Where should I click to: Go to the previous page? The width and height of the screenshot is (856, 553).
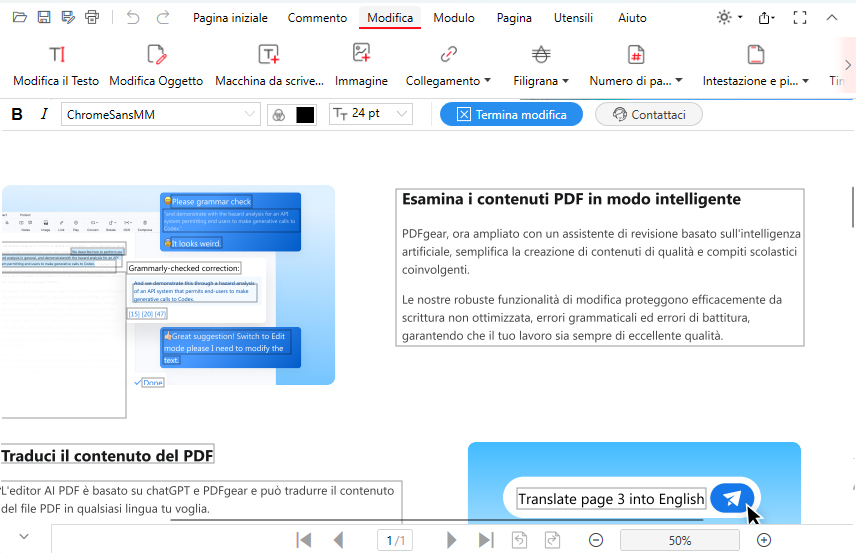338,540
